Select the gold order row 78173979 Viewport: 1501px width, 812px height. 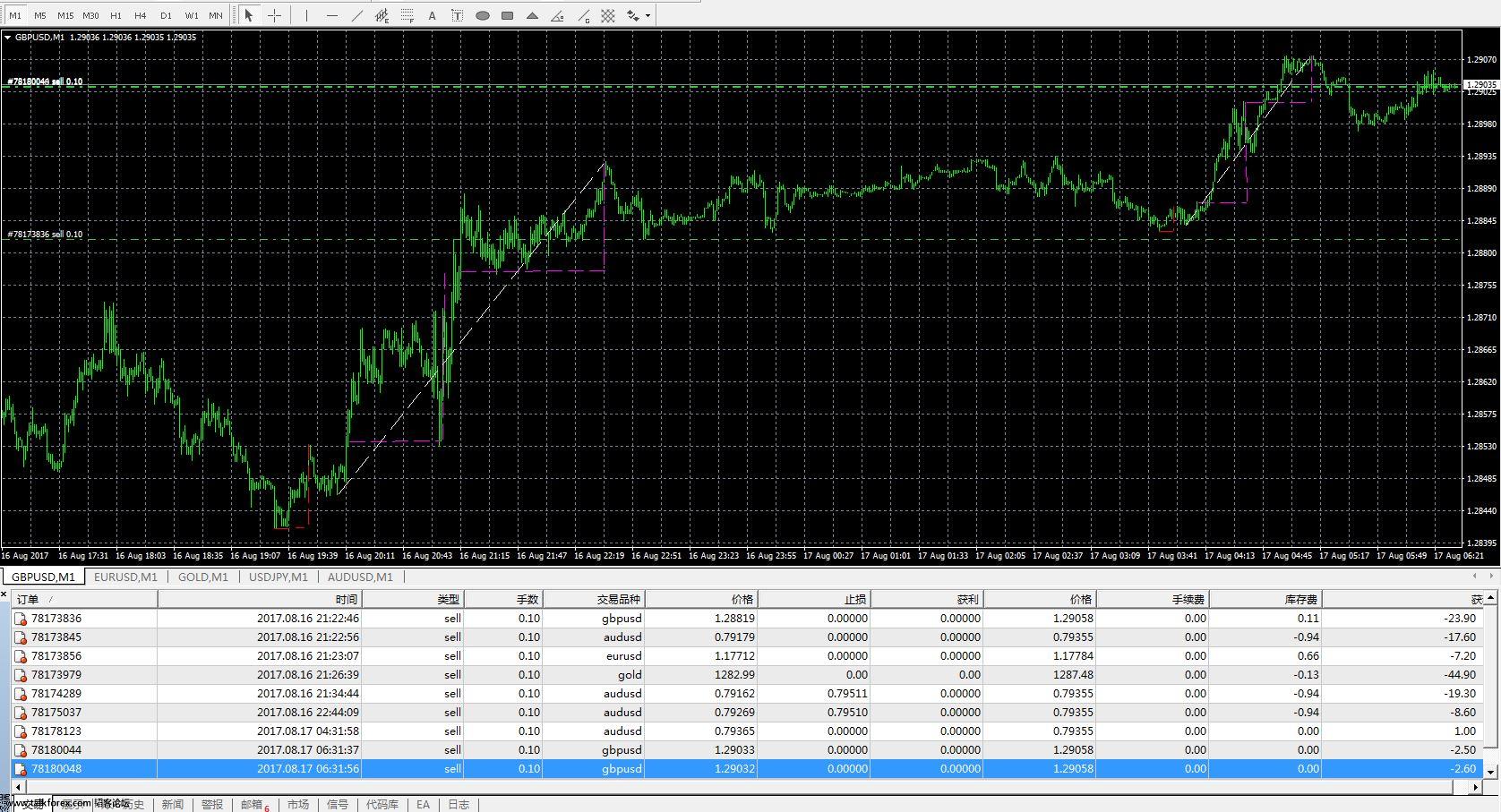[747, 675]
